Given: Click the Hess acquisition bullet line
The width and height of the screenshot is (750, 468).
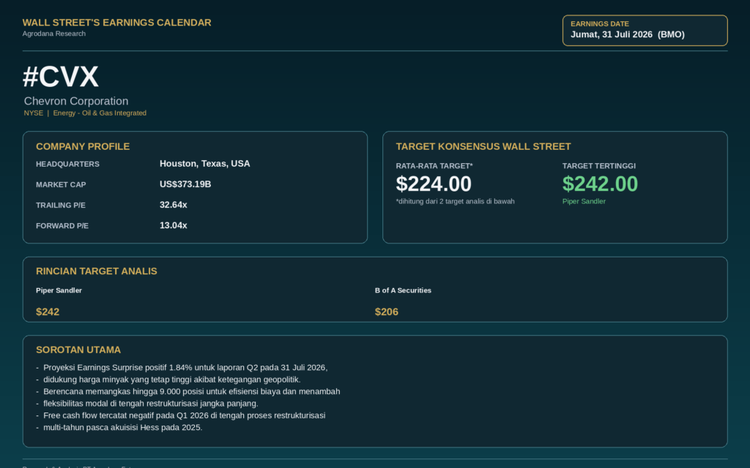Looking at the screenshot, I should (x=122, y=427).
